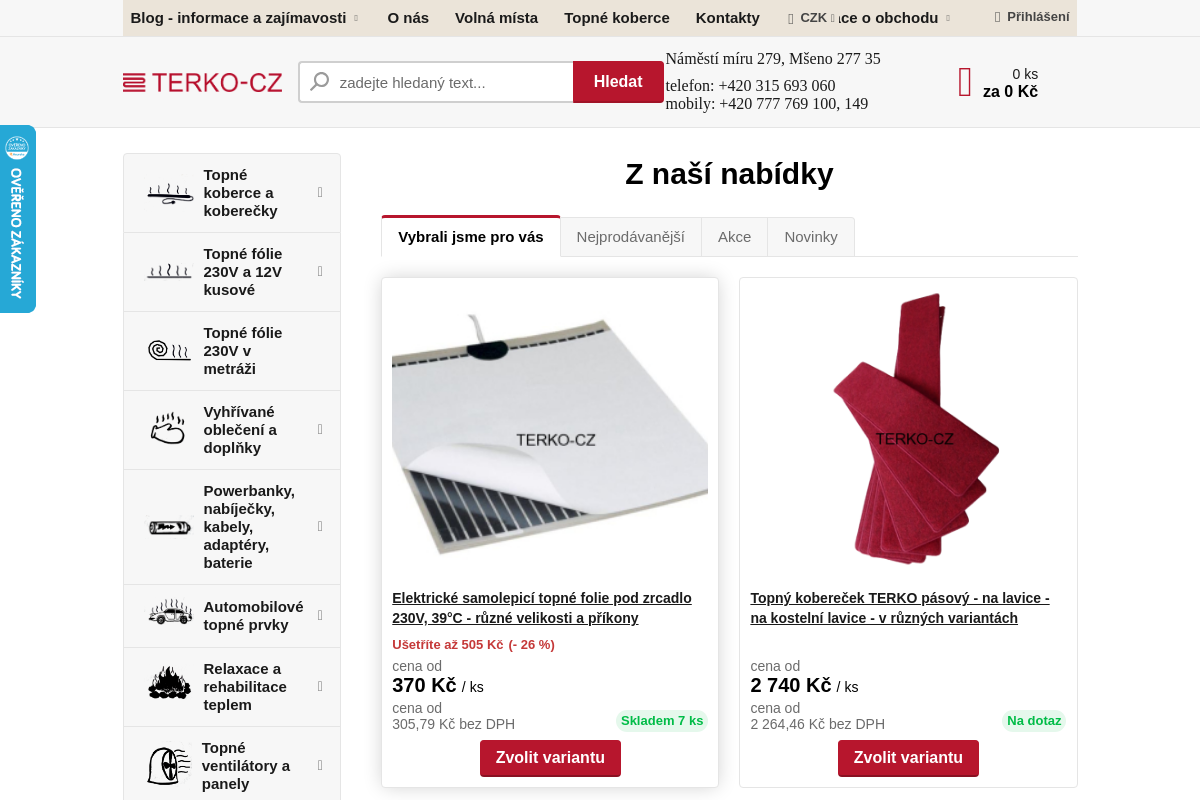Open the Ověřeno zákazníky badge
The width and height of the screenshot is (1200, 800).
click(x=17, y=219)
